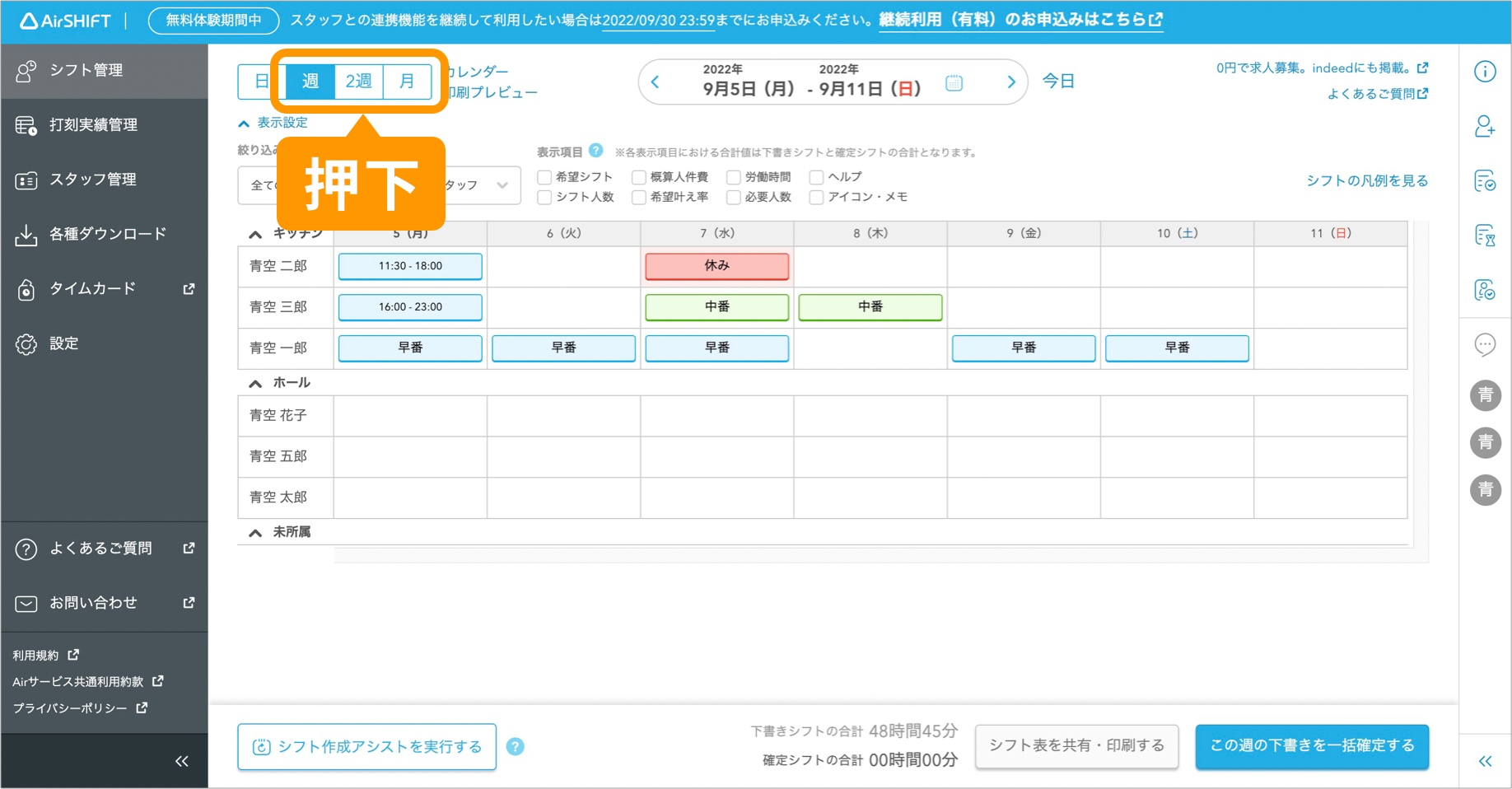Viewport: 1512px width, 789px height.
Task: Click the info icon on the right panel
Action: point(1485,72)
